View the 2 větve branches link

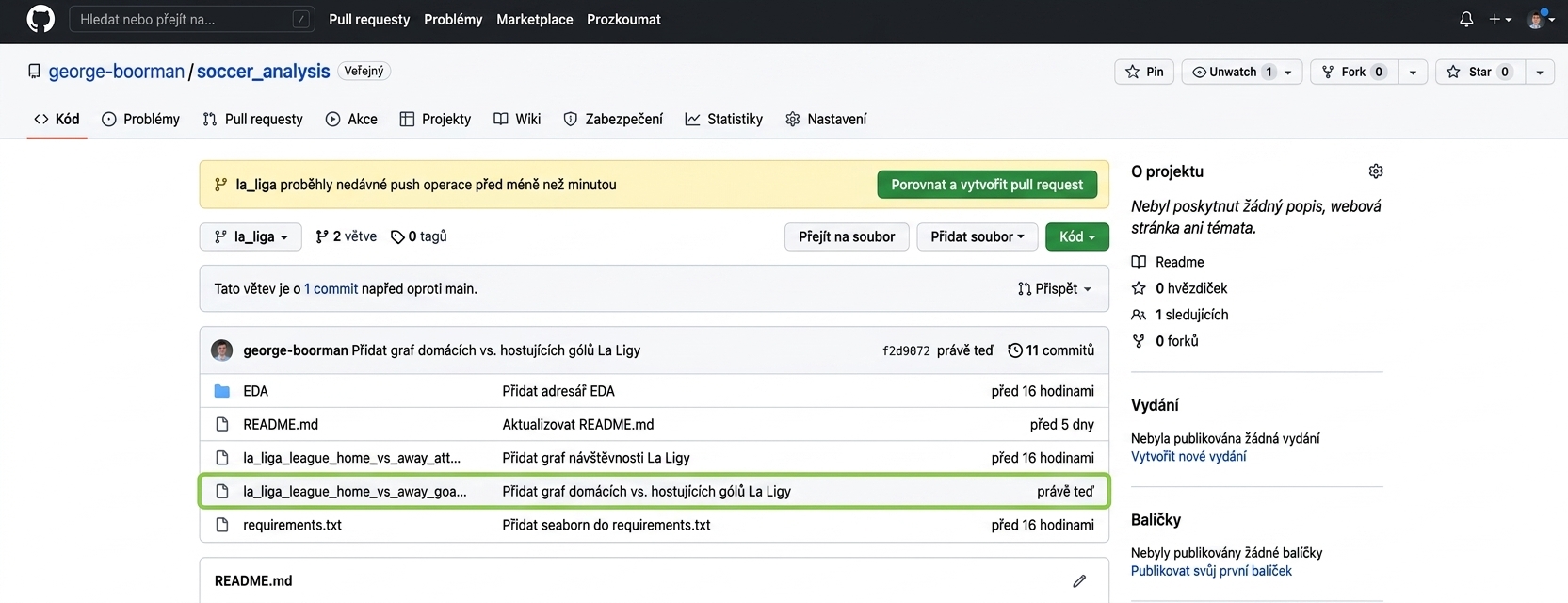point(346,236)
